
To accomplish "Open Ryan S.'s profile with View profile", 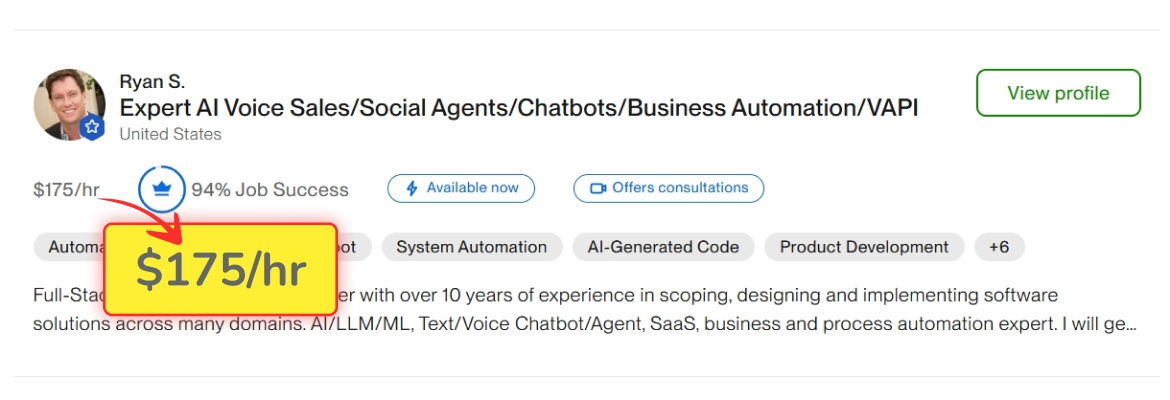I will click(x=1058, y=93).
